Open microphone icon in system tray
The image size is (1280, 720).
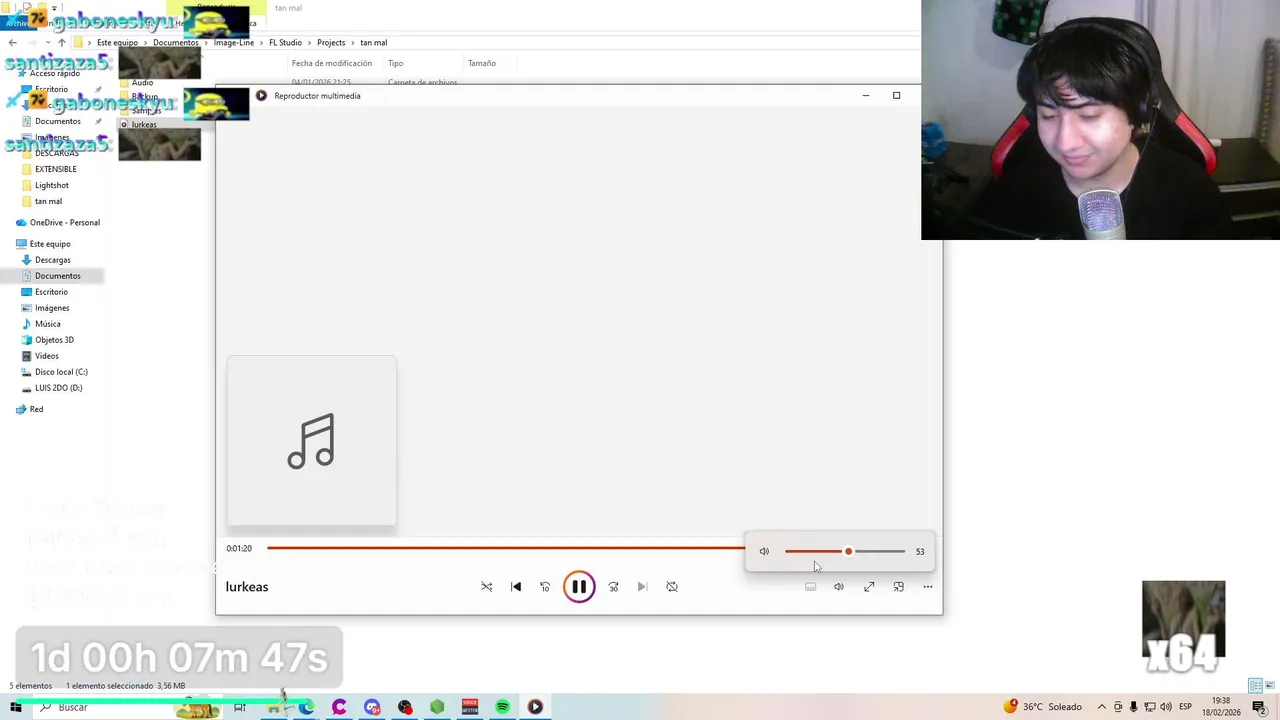1133,707
